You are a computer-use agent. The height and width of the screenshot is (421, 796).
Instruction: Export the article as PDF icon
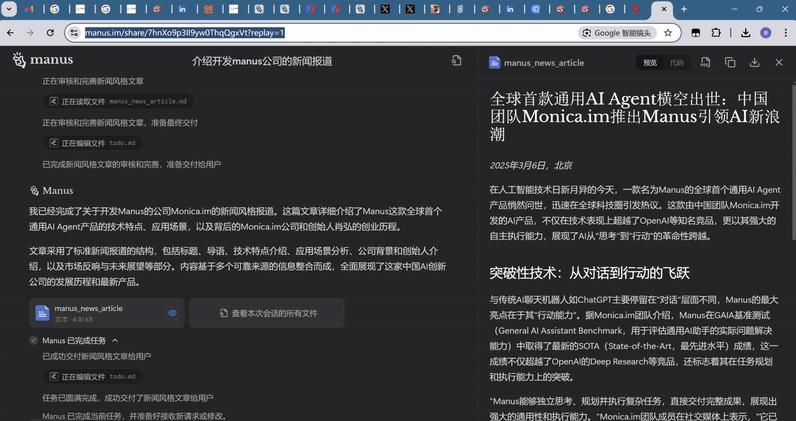tap(706, 62)
